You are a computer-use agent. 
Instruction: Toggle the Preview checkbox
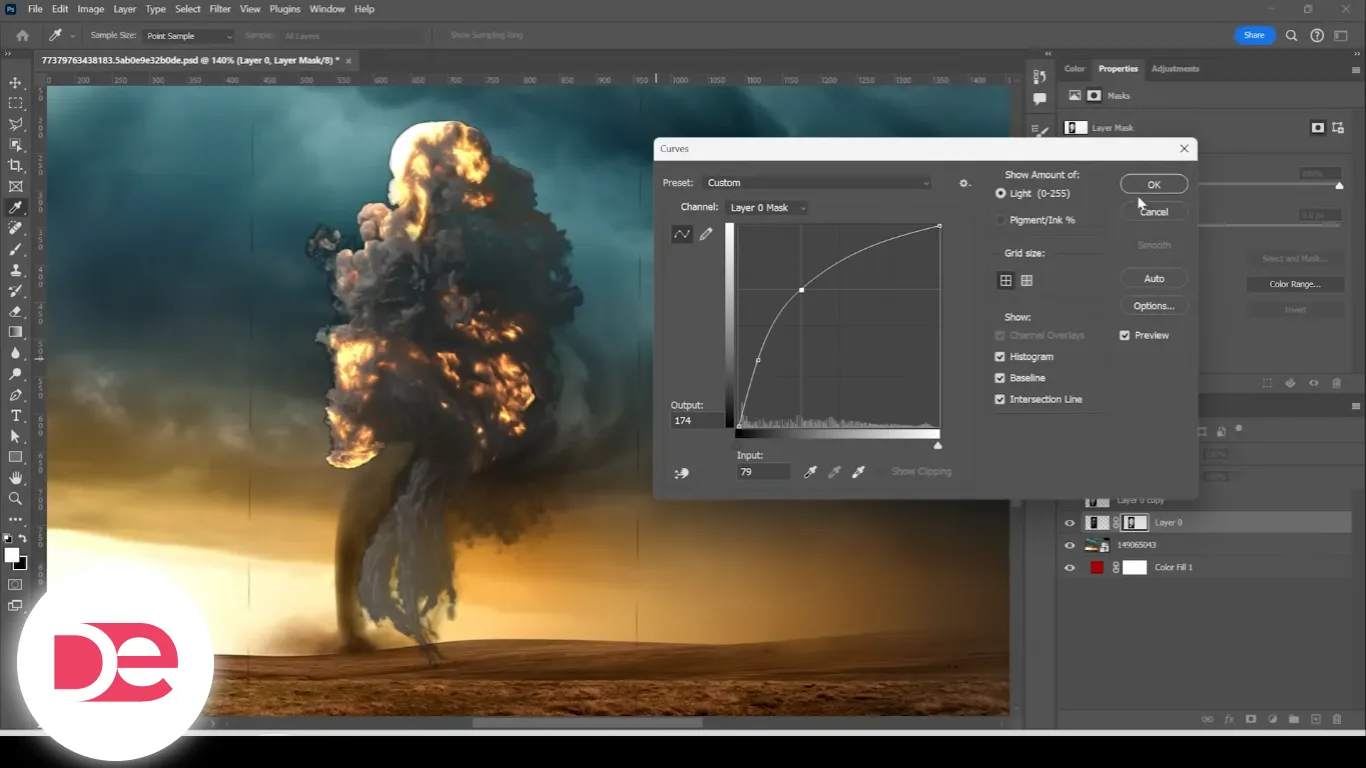click(1125, 336)
